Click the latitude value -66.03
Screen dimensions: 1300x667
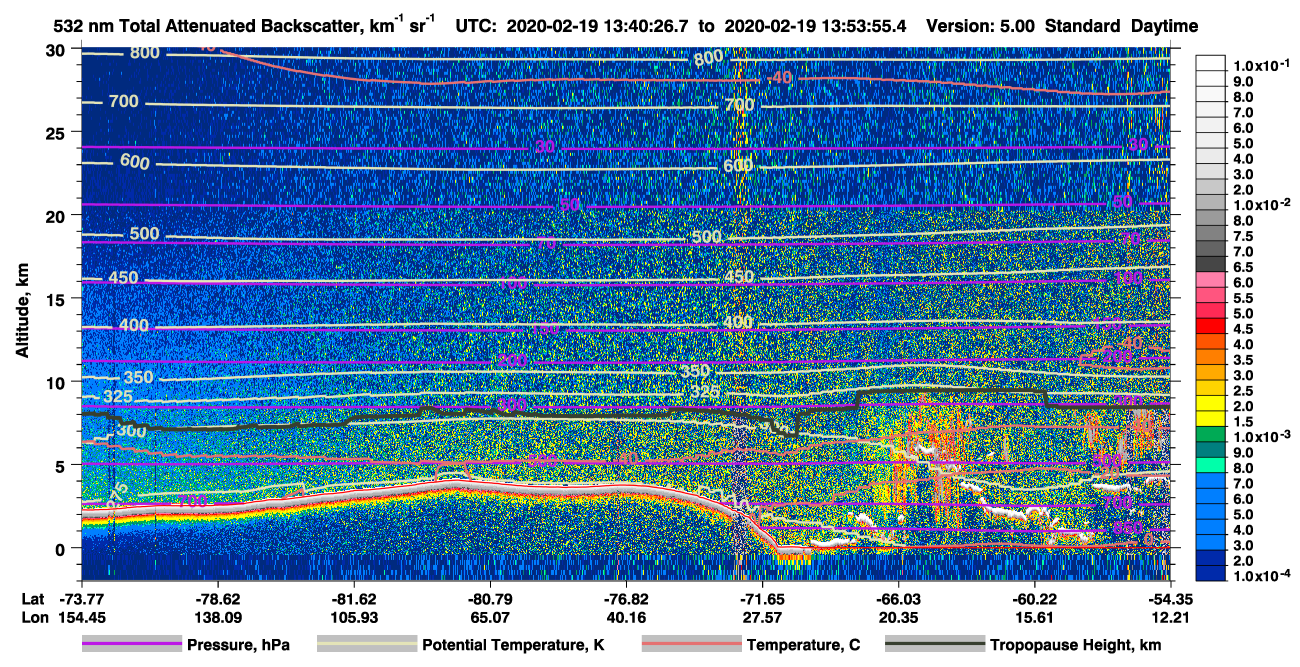click(898, 598)
